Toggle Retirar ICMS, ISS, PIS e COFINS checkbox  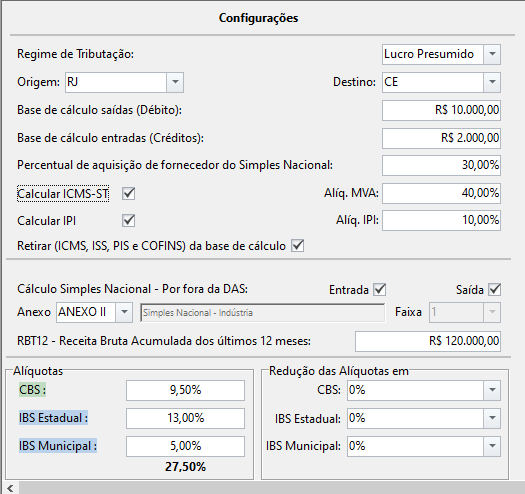[298, 246]
